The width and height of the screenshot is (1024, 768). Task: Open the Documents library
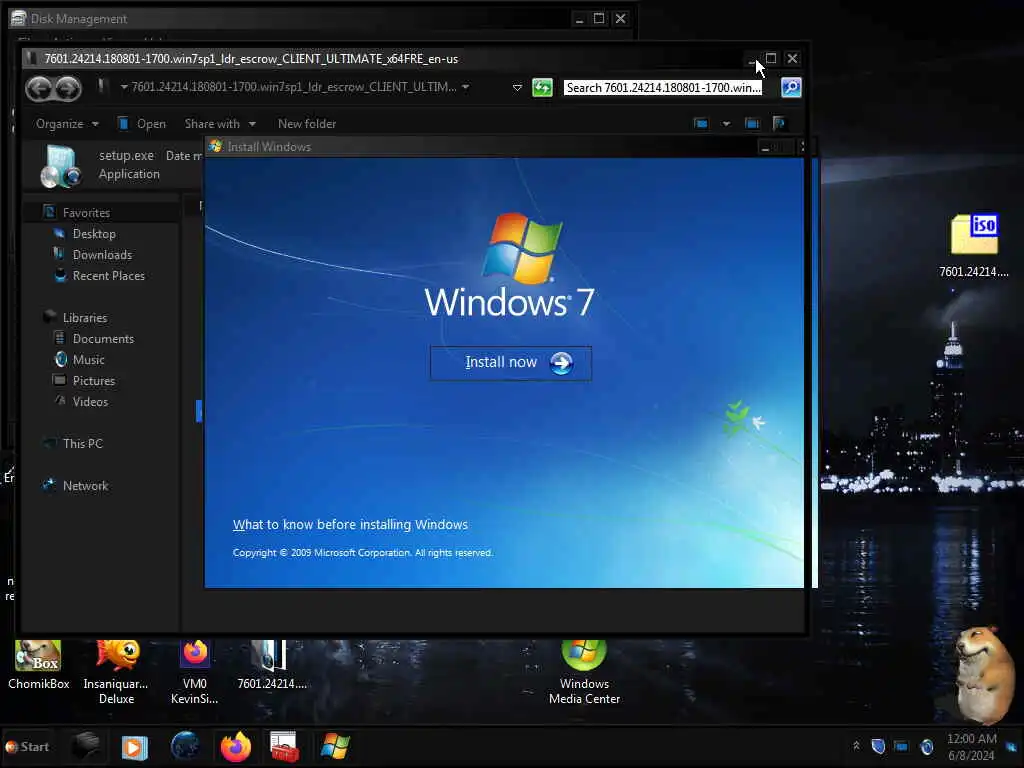click(94, 338)
